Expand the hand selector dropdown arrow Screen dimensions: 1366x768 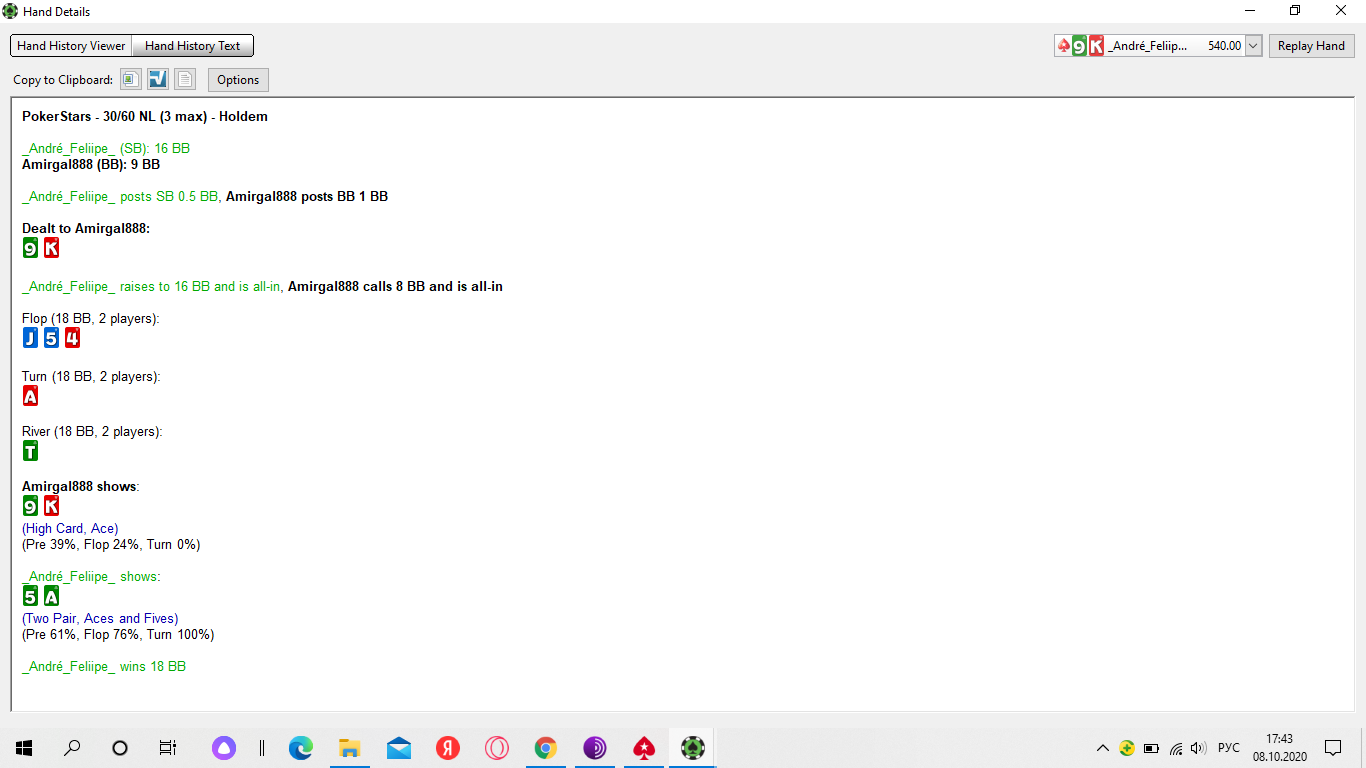click(x=1254, y=46)
